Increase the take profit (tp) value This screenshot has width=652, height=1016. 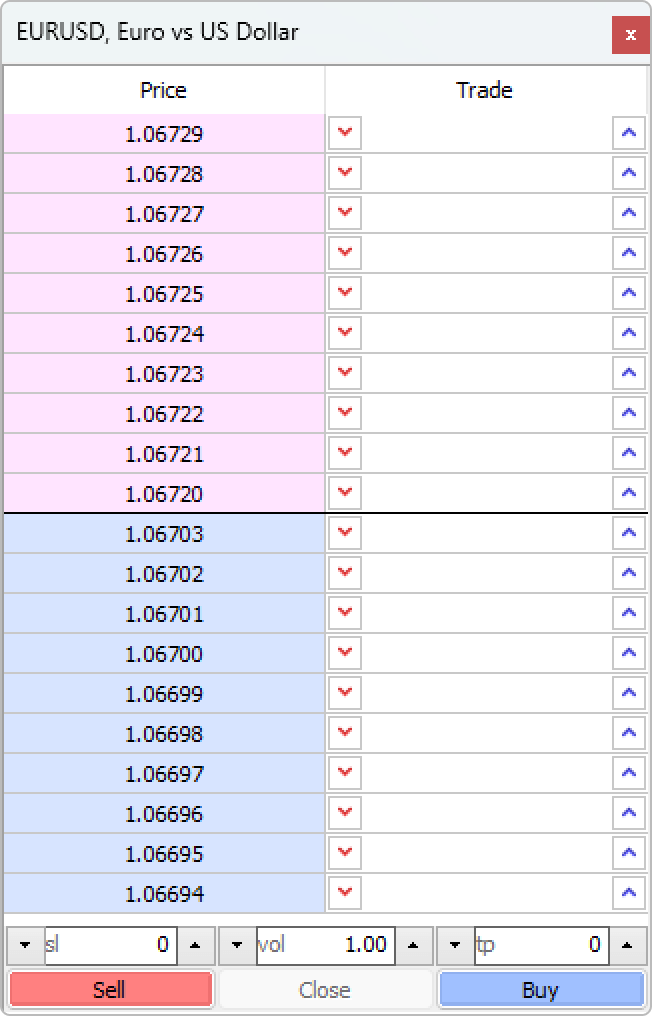pyautogui.click(x=626, y=945)
